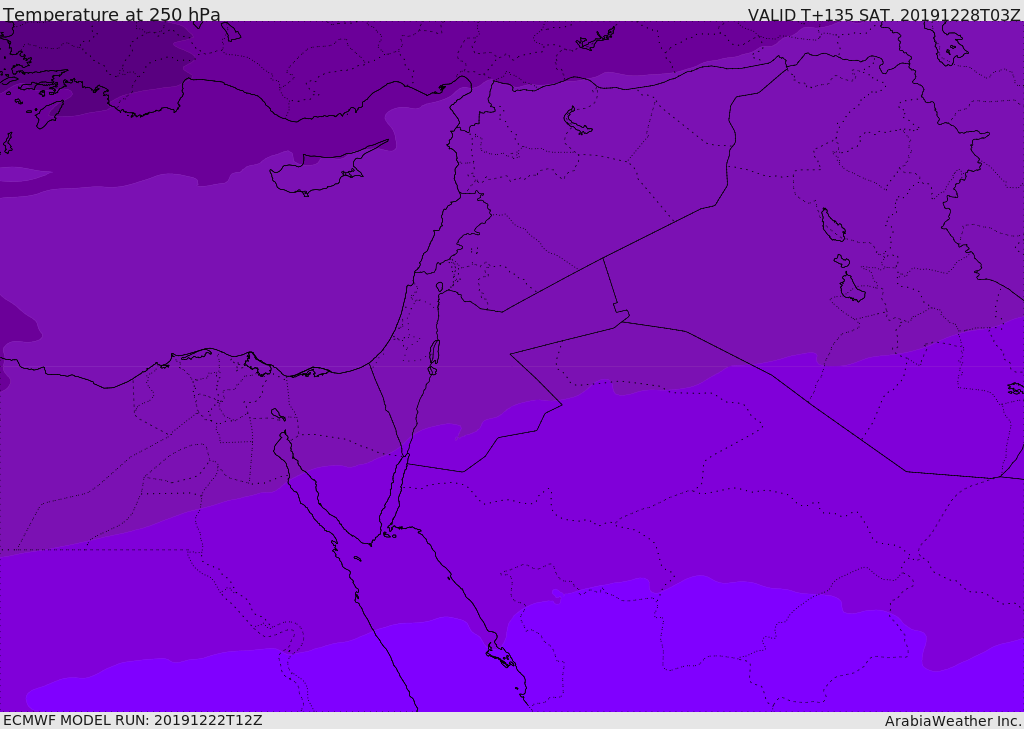Click the island of Cyprus on map
Screen dimensions: 1024x729
[x=328, y=169]
